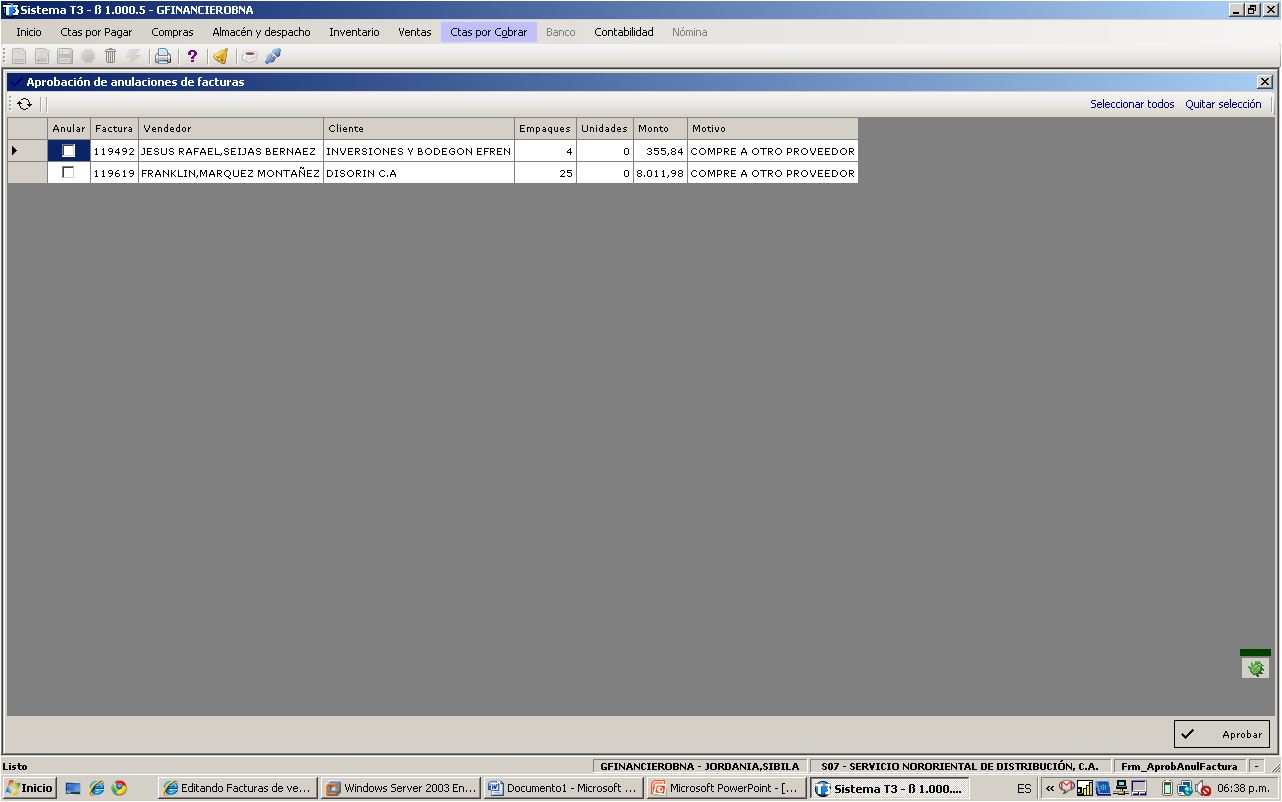Open the Ctas por Pagar menu

point(96,32)
